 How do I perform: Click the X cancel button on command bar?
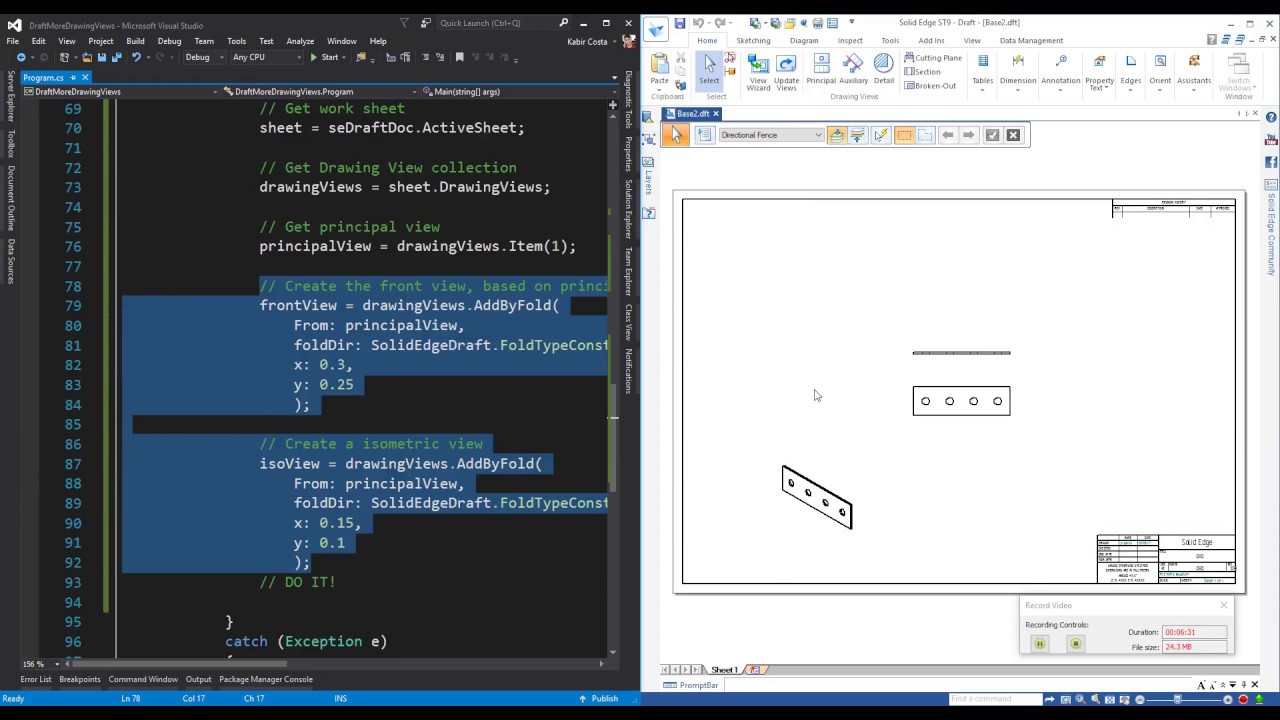[x=1013, y=135]
